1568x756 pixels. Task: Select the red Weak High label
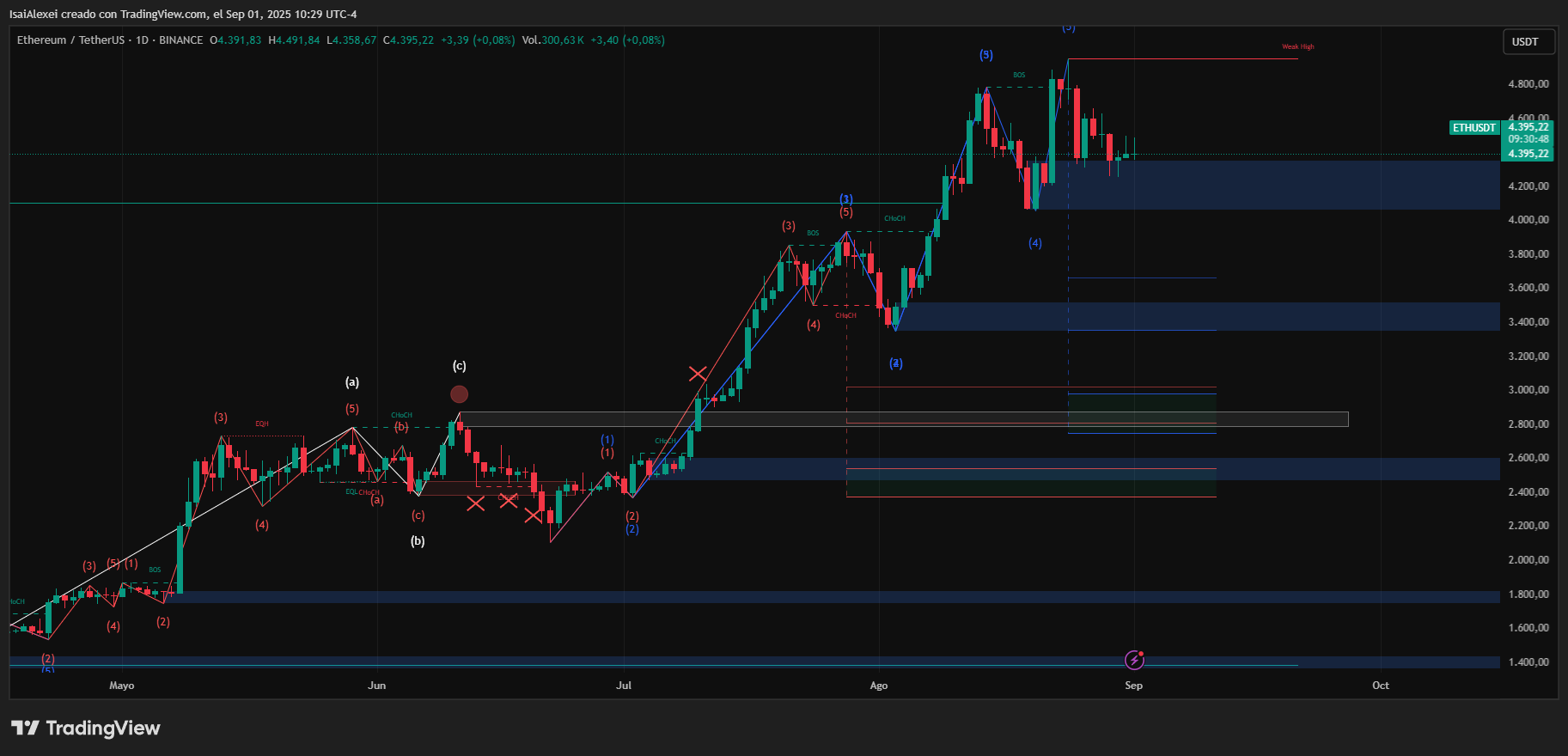click(1297, 47)
